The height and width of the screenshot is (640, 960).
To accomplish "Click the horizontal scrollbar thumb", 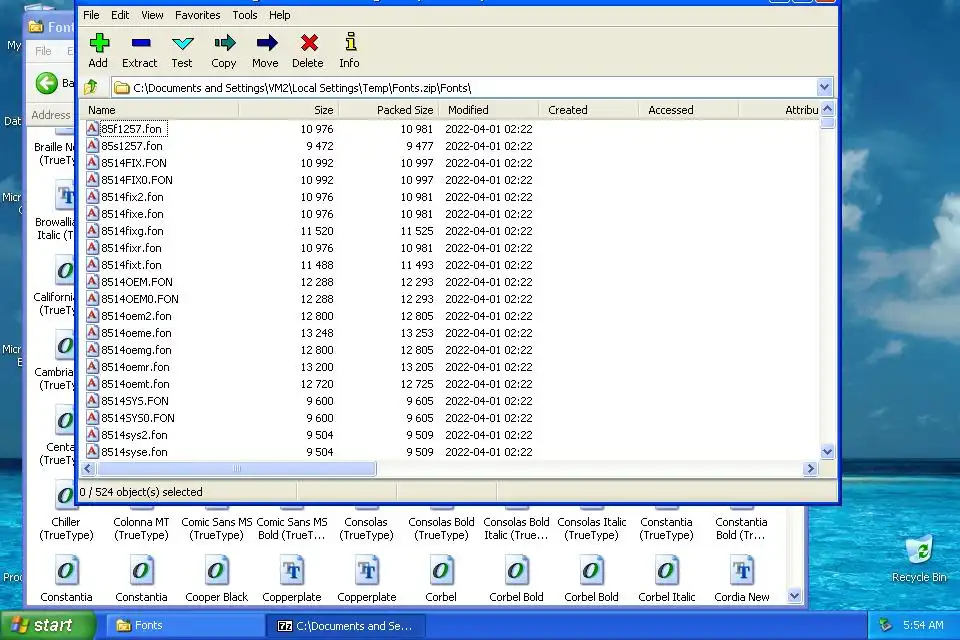I will point(236,469).
